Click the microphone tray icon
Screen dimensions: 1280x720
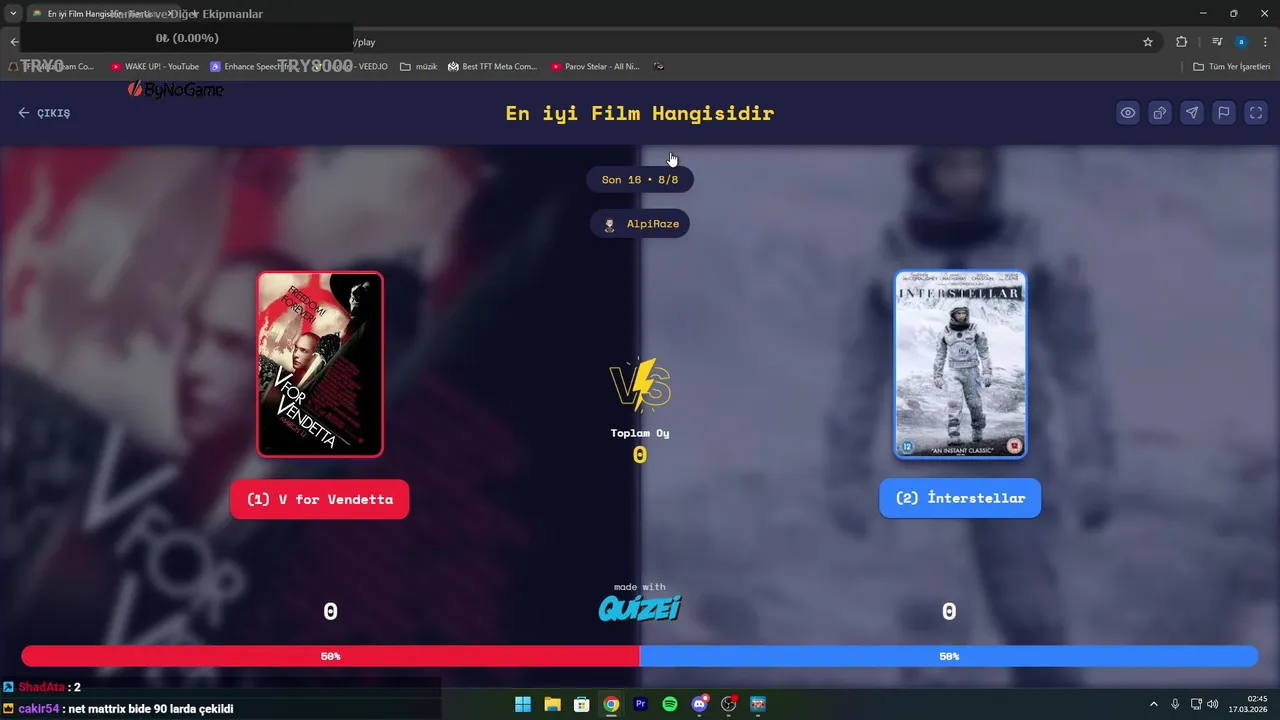pyautogui.click(x=1175, y=704)
